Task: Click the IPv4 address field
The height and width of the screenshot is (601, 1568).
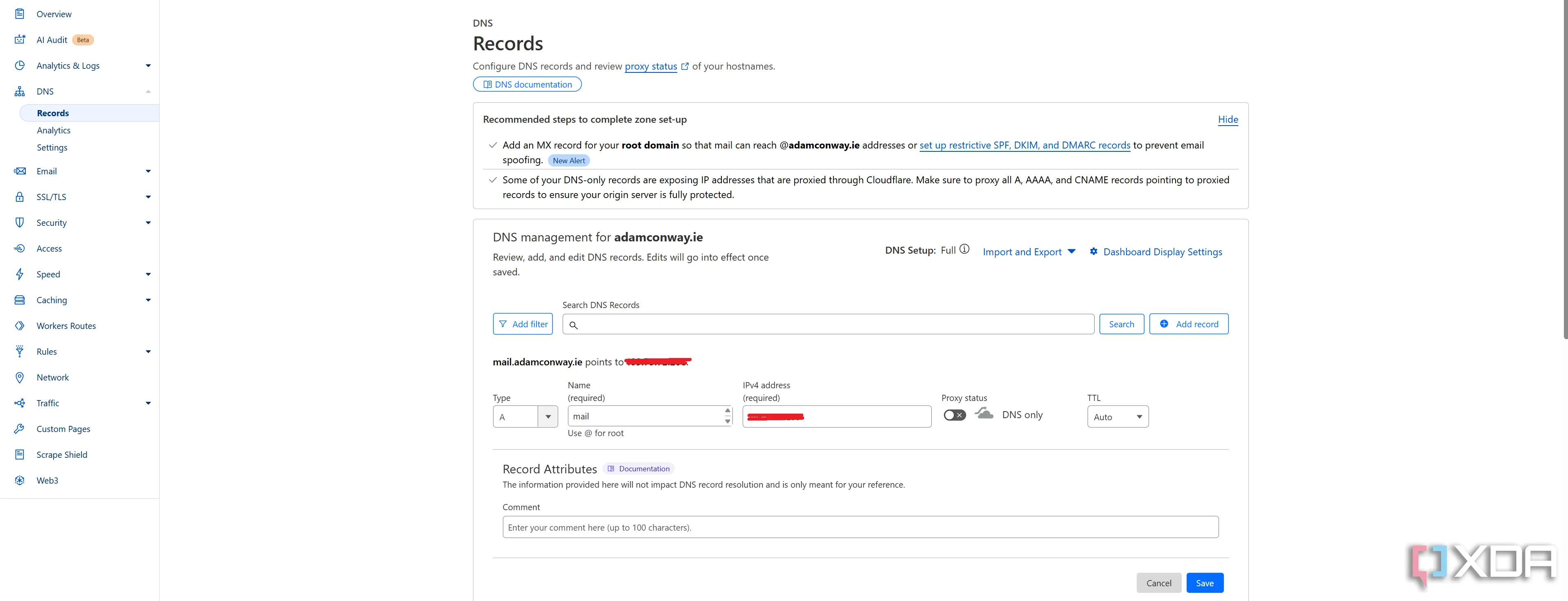Action: [837, 416]
